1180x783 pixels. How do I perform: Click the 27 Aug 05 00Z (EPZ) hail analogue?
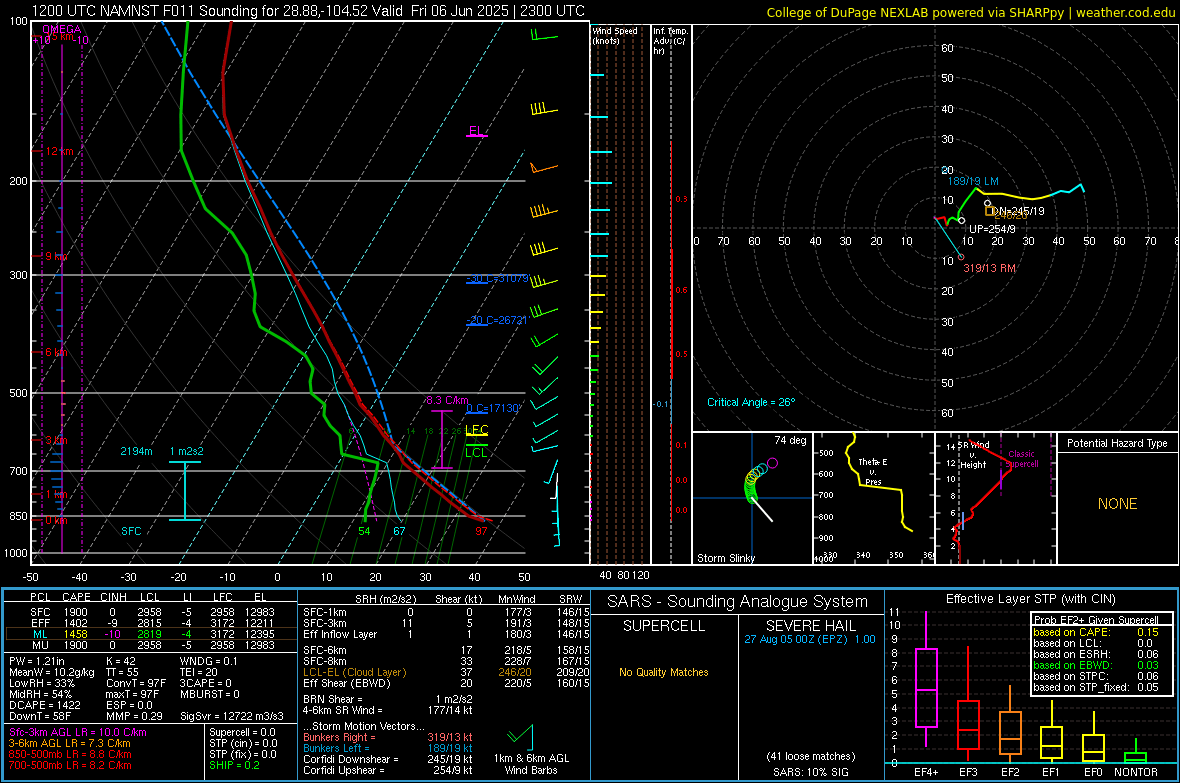(810, 639)
